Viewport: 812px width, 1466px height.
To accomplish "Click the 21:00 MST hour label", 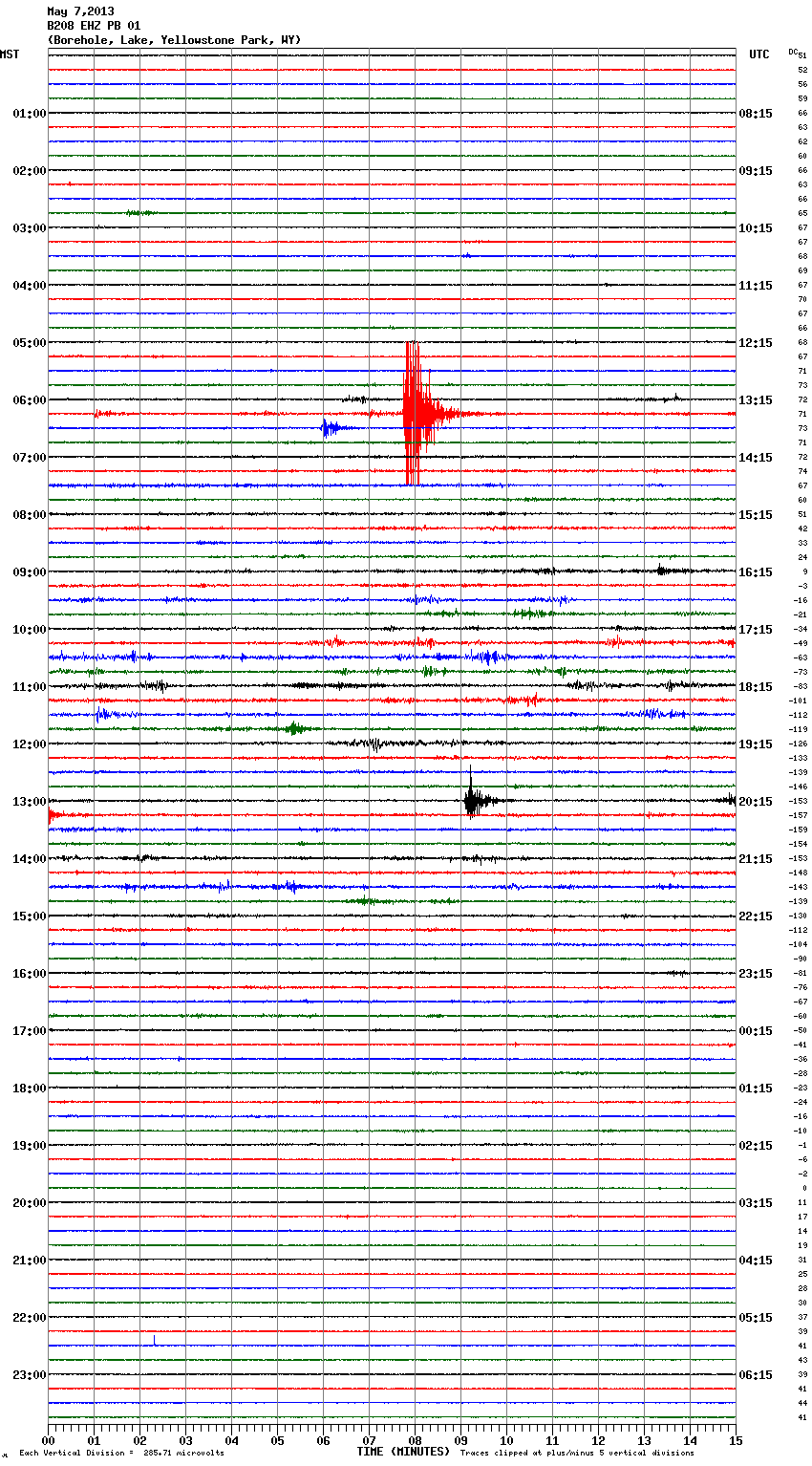I will 29,1261.
